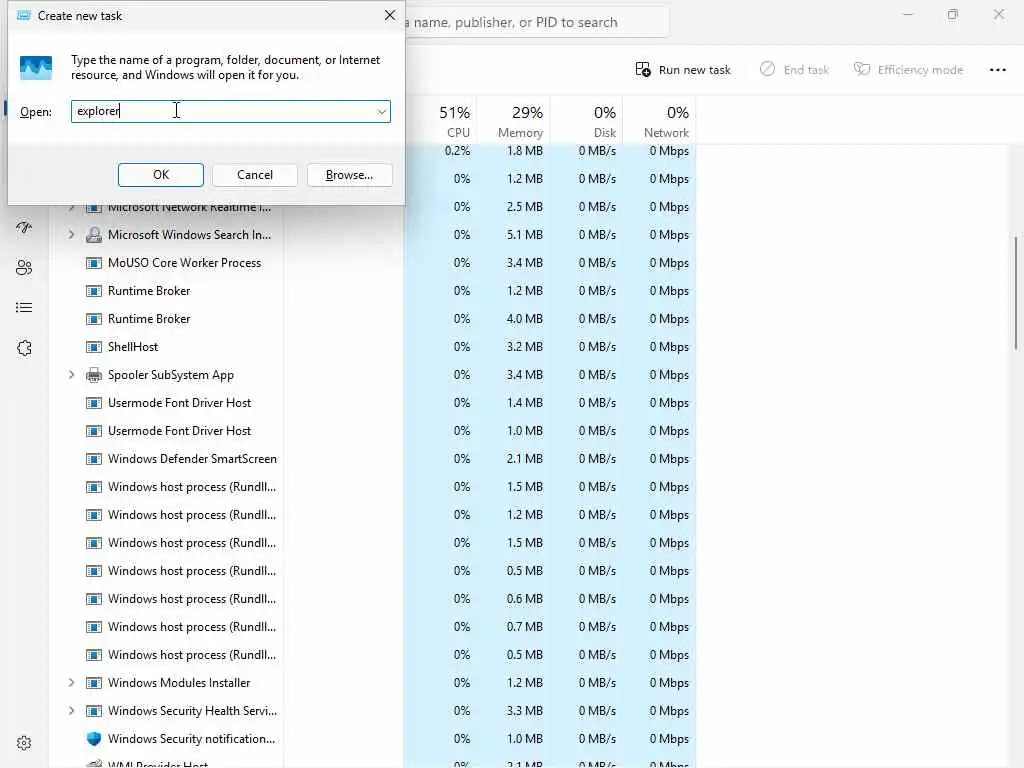Expand Windows Security Health Service row
Image resolution: width=1024 pixels, height=768 pixels.
[x=71, y=711]
